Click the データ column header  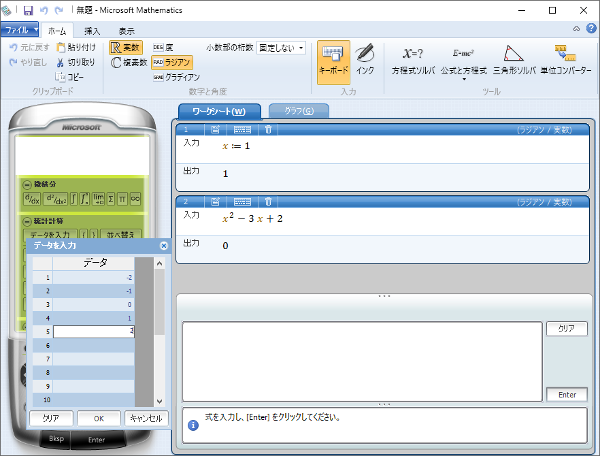tap(94, 263)
